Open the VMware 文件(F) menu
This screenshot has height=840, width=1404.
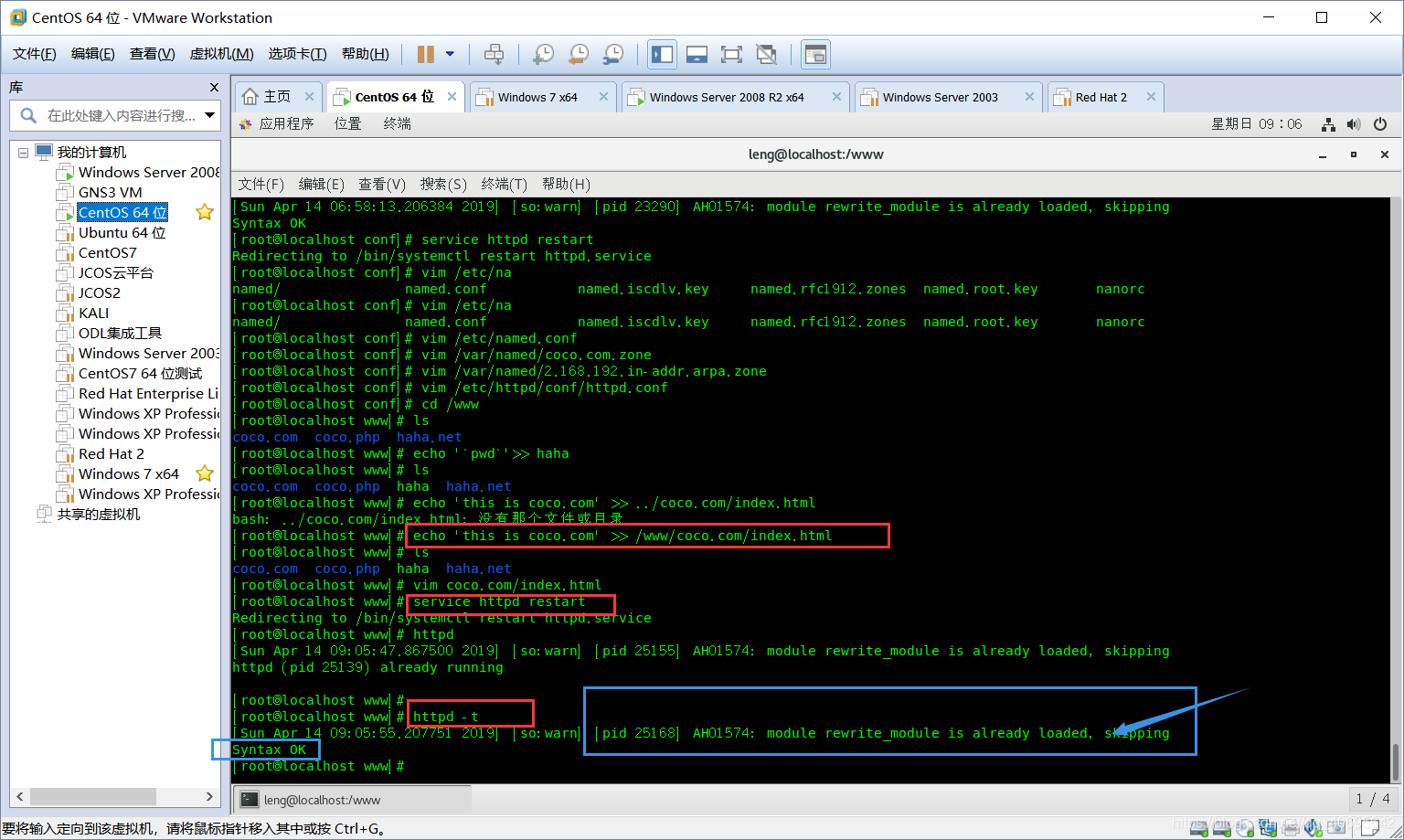35,54
